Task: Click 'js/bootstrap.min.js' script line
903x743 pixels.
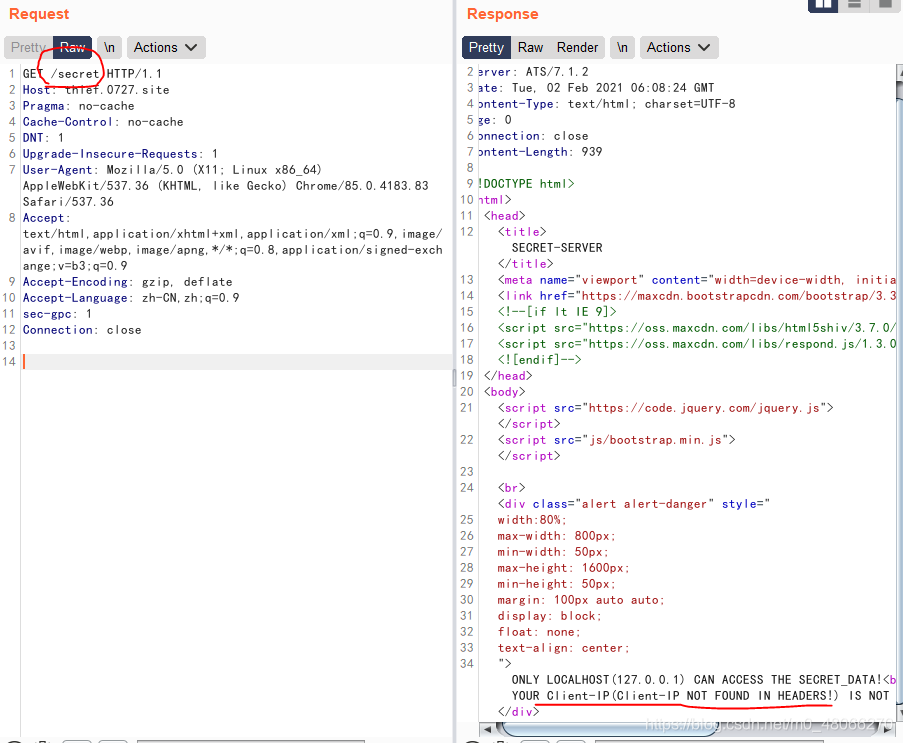Action: click(616, 440)
